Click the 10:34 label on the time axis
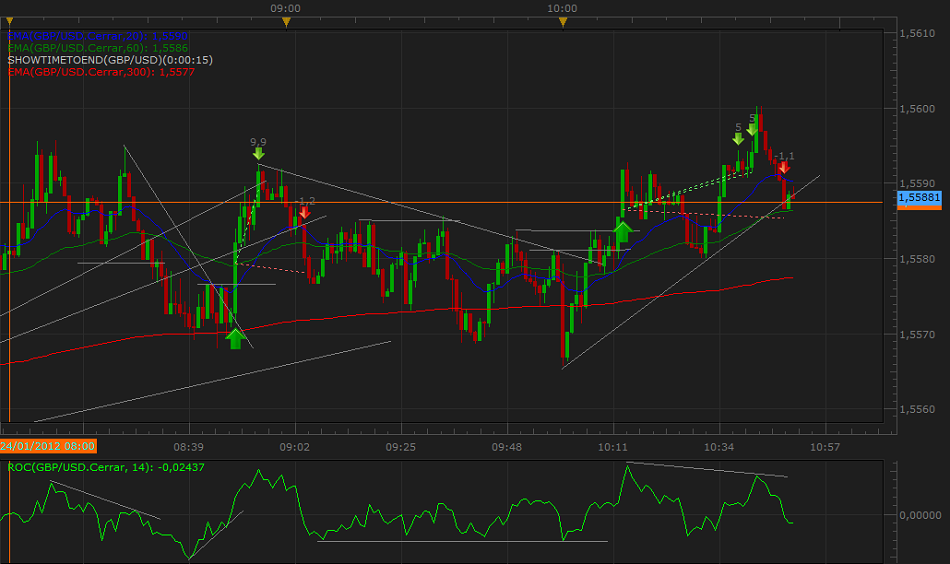950x564 pixels. pos(719,446)
